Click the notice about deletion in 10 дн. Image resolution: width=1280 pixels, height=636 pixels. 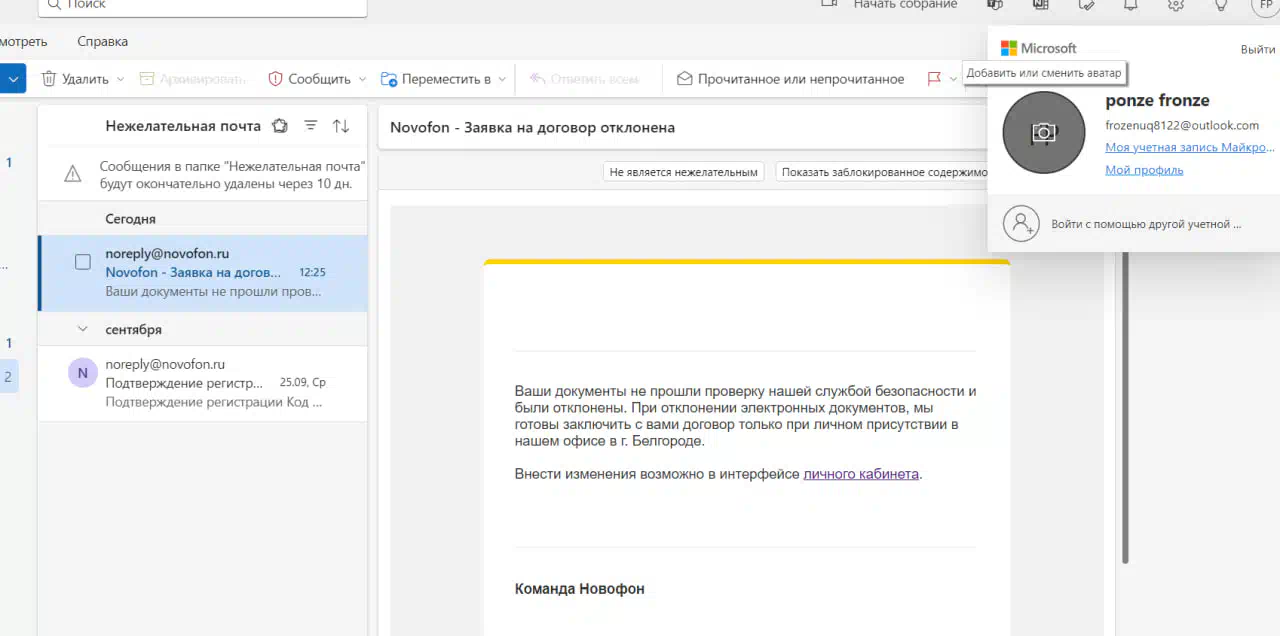(232, 175)
